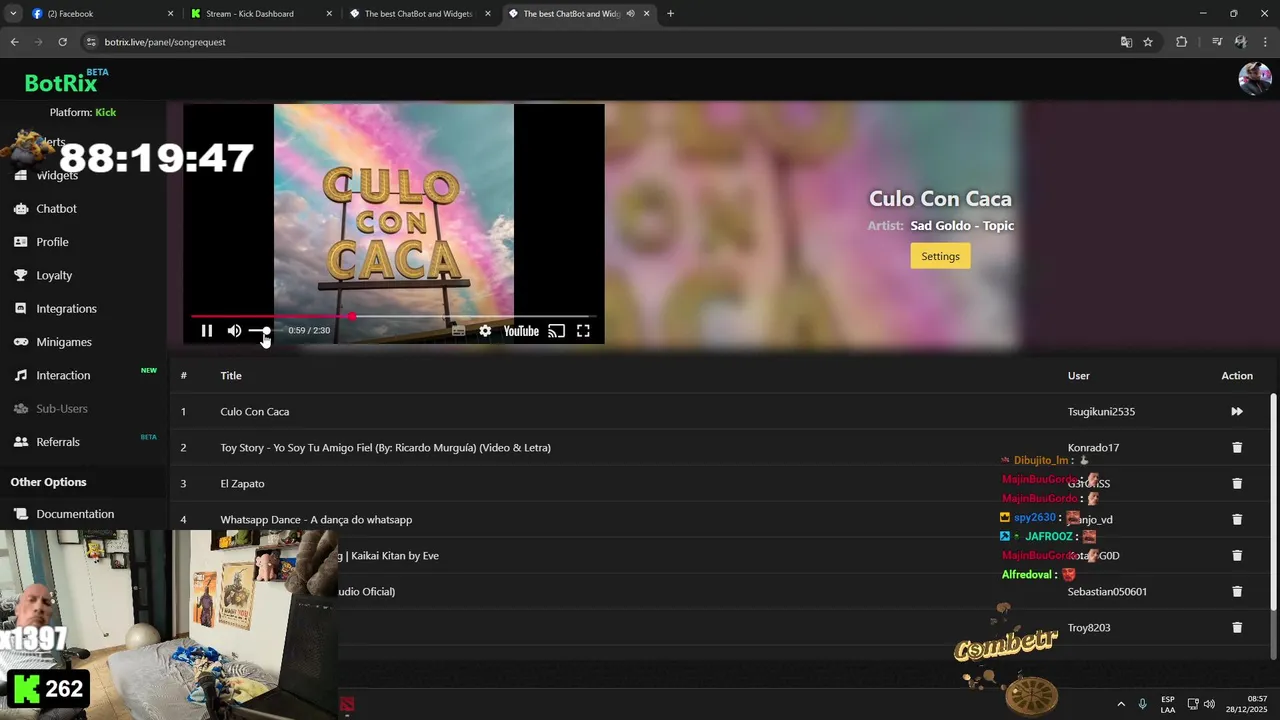Click the yellow Settings button
The width and height of the screenshot is (1280, 720).
click(940, 256)
